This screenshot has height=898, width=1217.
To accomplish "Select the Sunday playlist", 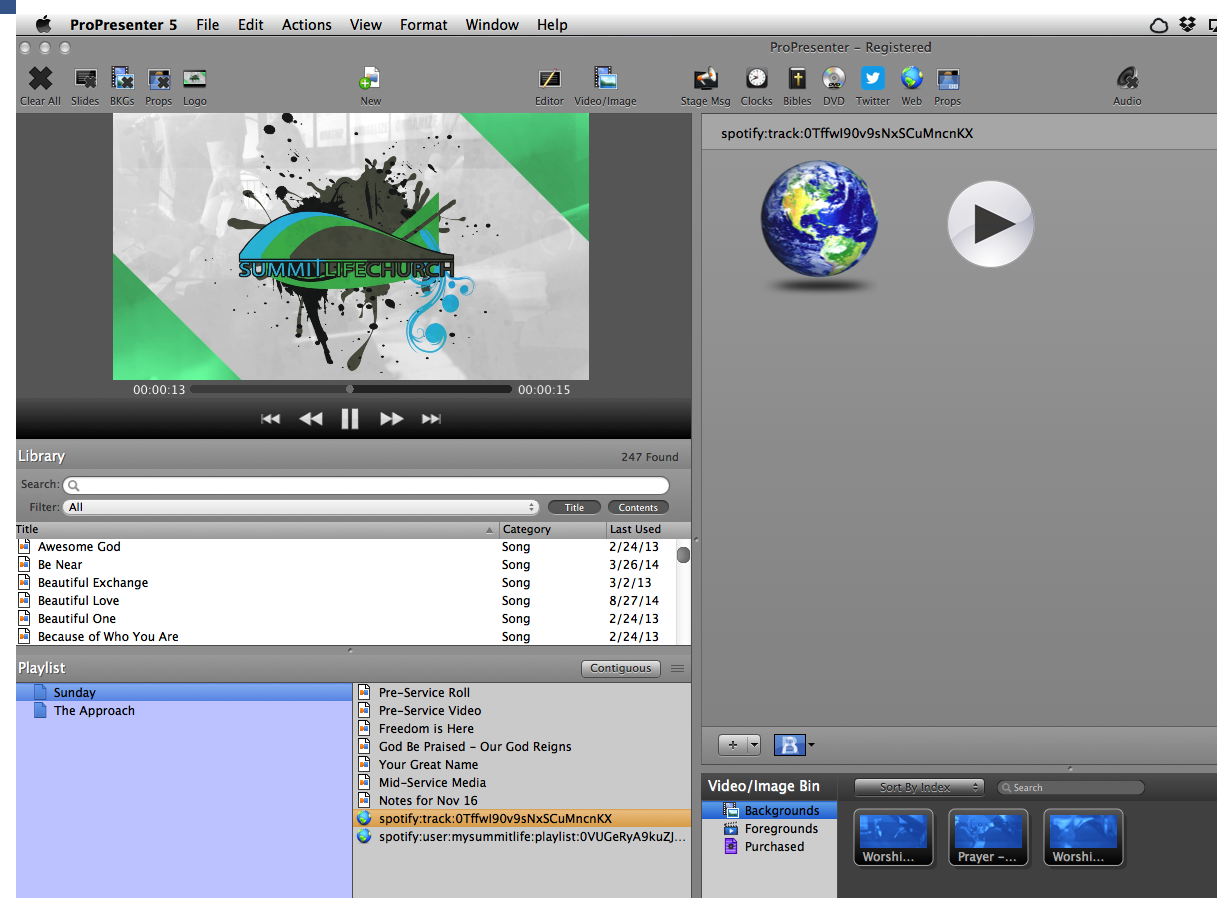I will (x=184, y=693).
